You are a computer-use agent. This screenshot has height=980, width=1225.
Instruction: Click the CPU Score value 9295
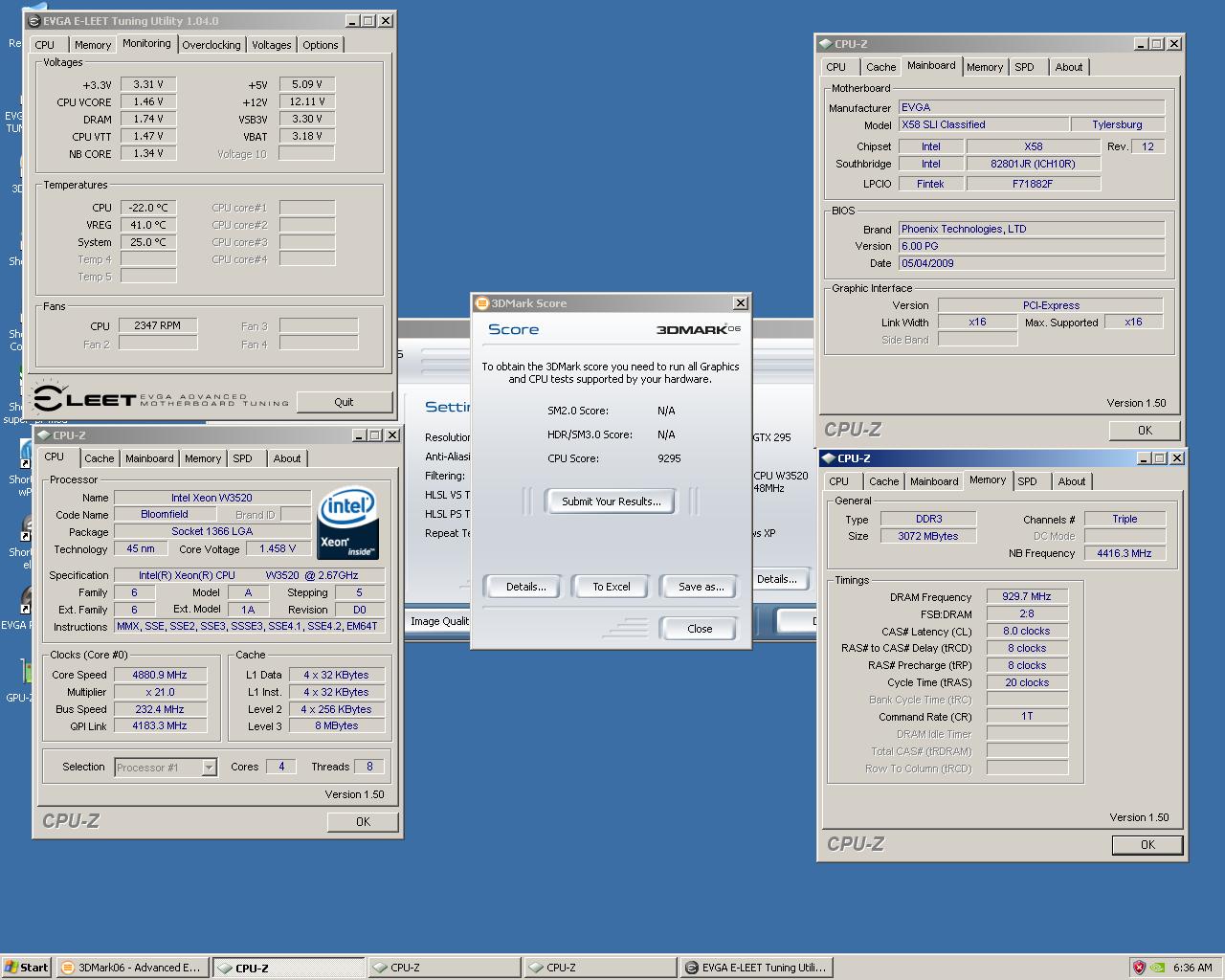pyautogui.click(x=669, y=458)
